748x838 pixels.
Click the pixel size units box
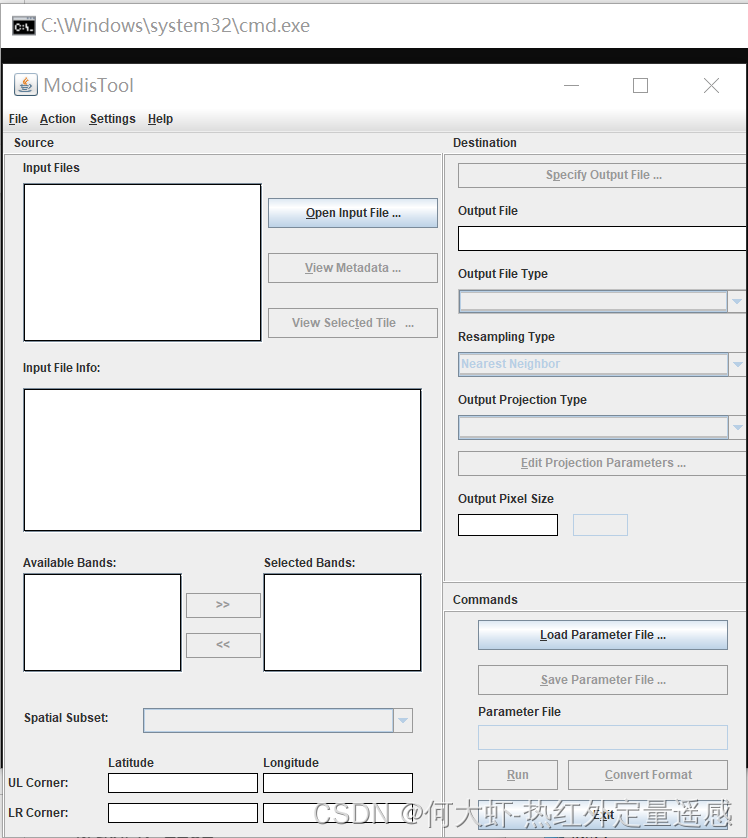point(600,525)
